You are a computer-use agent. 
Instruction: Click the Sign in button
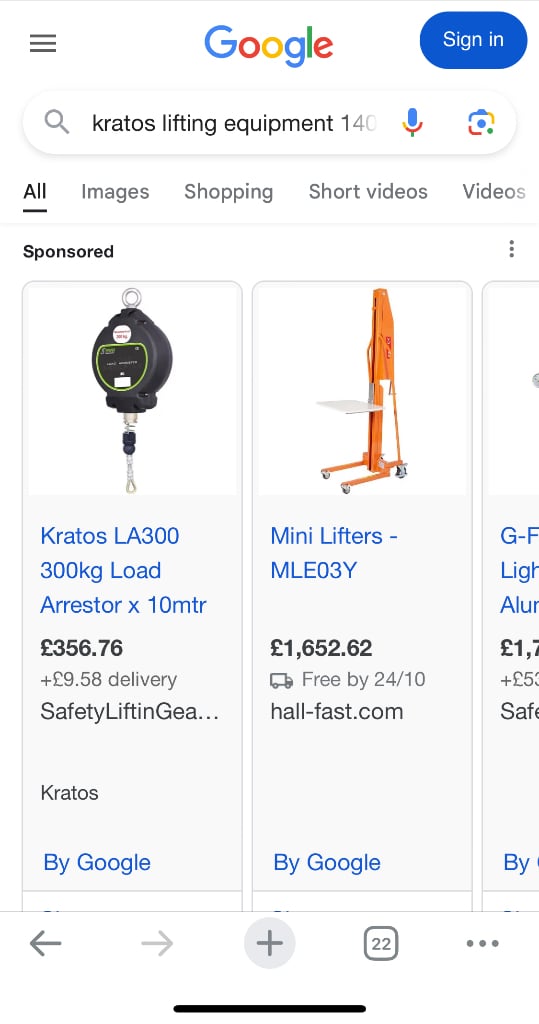point(473,40)
